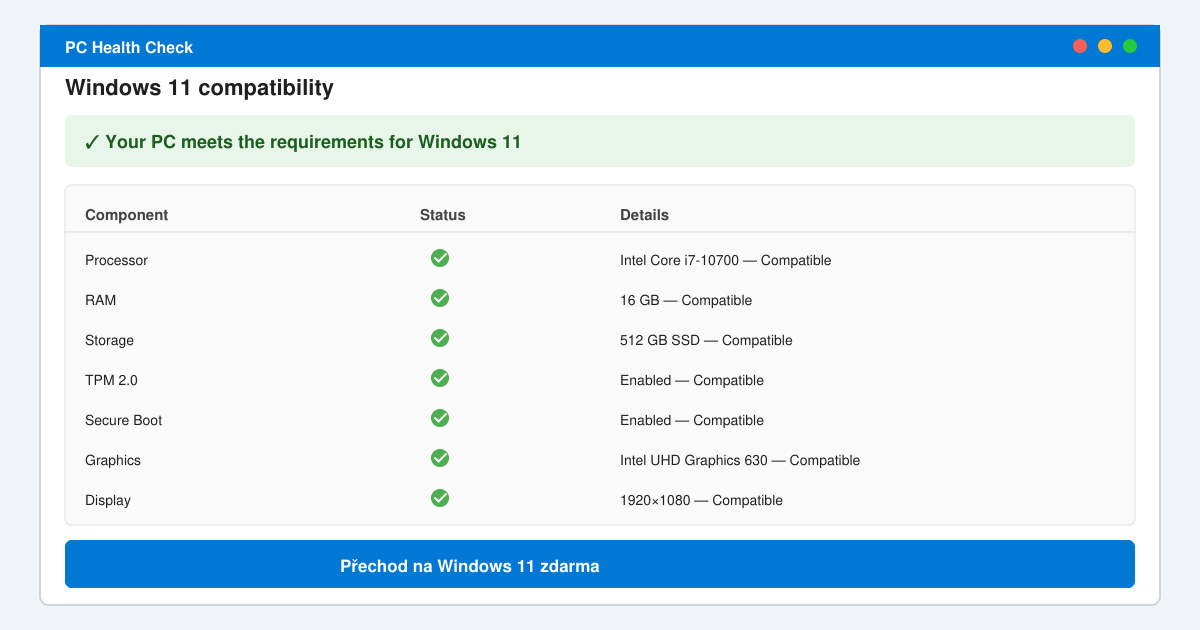This screenshot has width=1200, height=630.
Task: Click the '16 GB — Compatible' detail
Action: click(x=686, y=300)
